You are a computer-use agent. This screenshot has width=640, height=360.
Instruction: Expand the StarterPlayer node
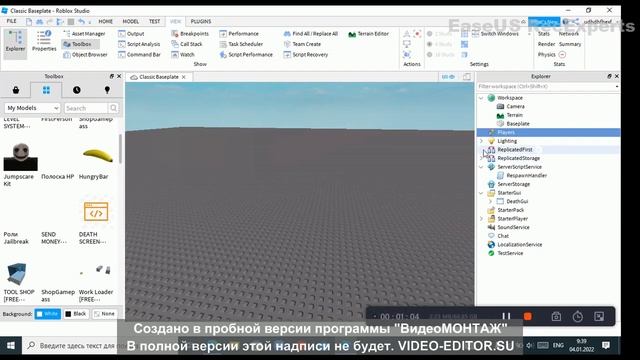tap(482, 219)
